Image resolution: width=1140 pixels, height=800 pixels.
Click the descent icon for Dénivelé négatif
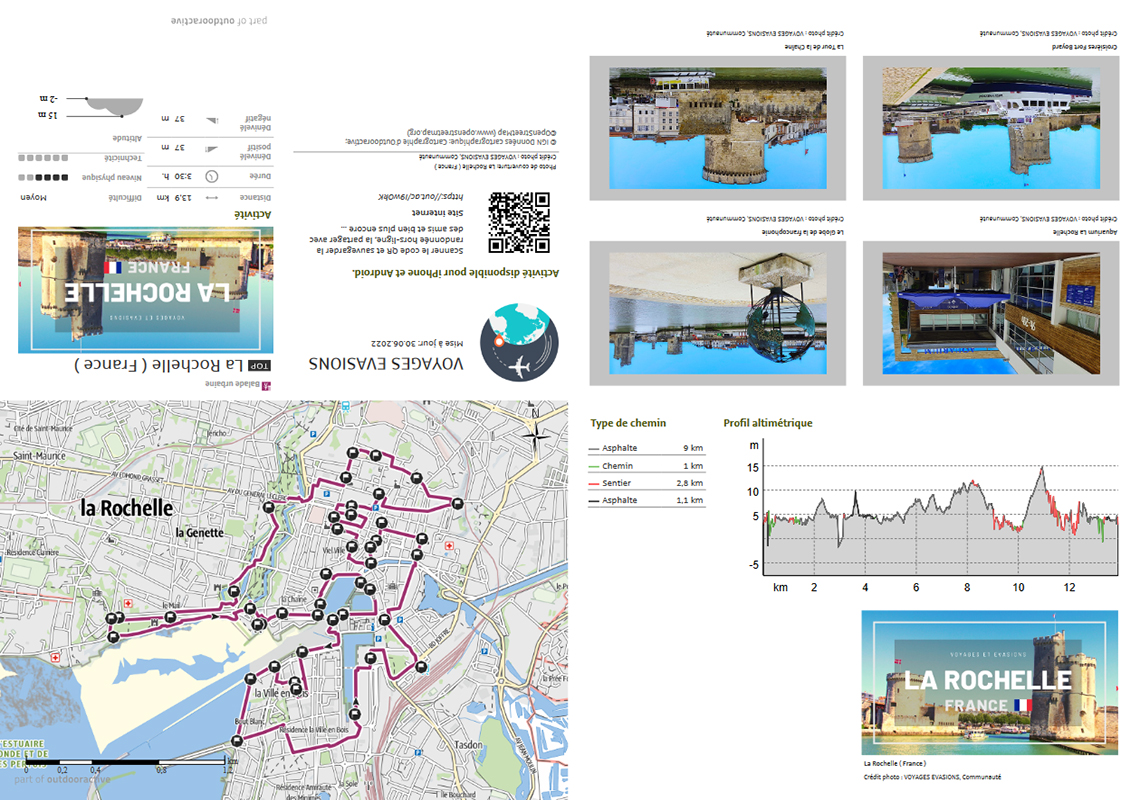point(212,120)
